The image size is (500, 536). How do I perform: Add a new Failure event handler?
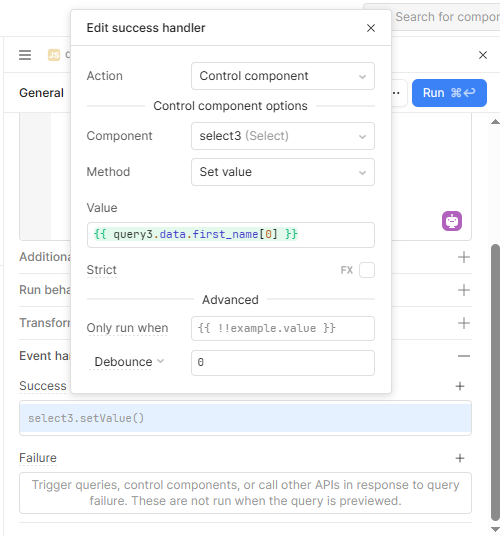coord(460,458)
